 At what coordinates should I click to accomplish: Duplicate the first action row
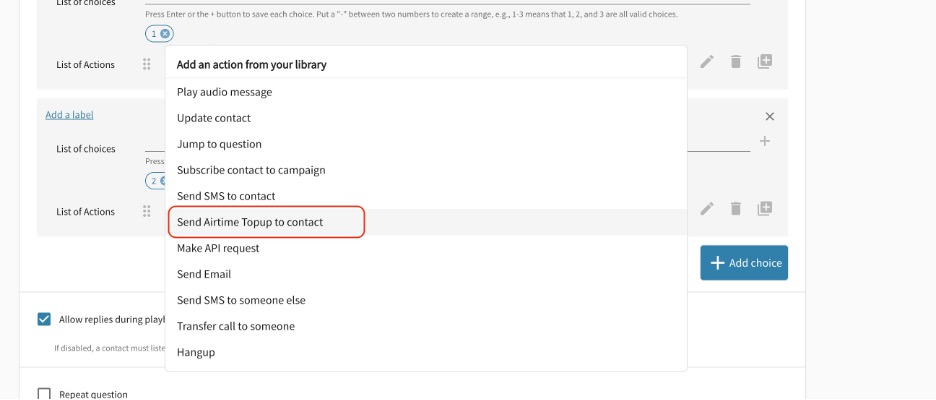(765, 62)
